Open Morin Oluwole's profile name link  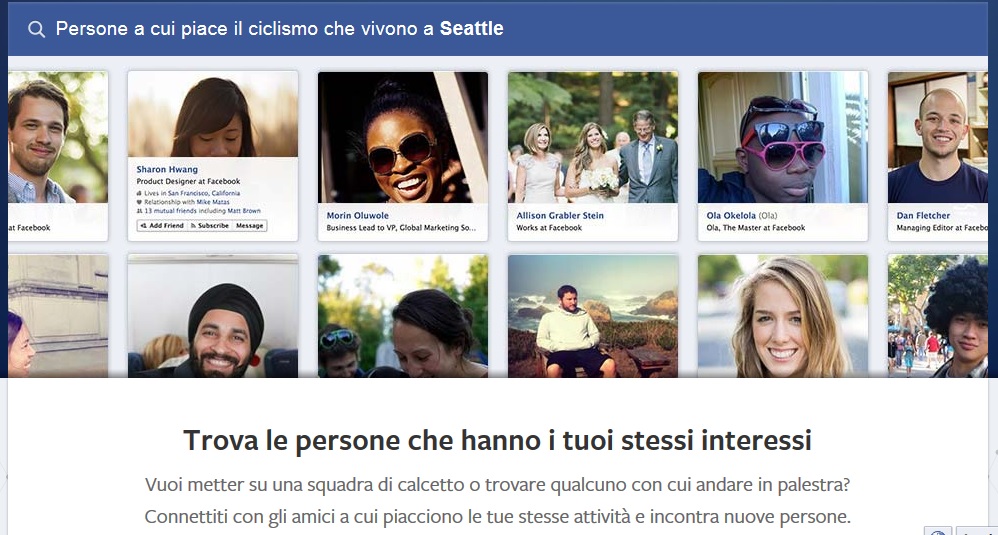pos(357,216)
